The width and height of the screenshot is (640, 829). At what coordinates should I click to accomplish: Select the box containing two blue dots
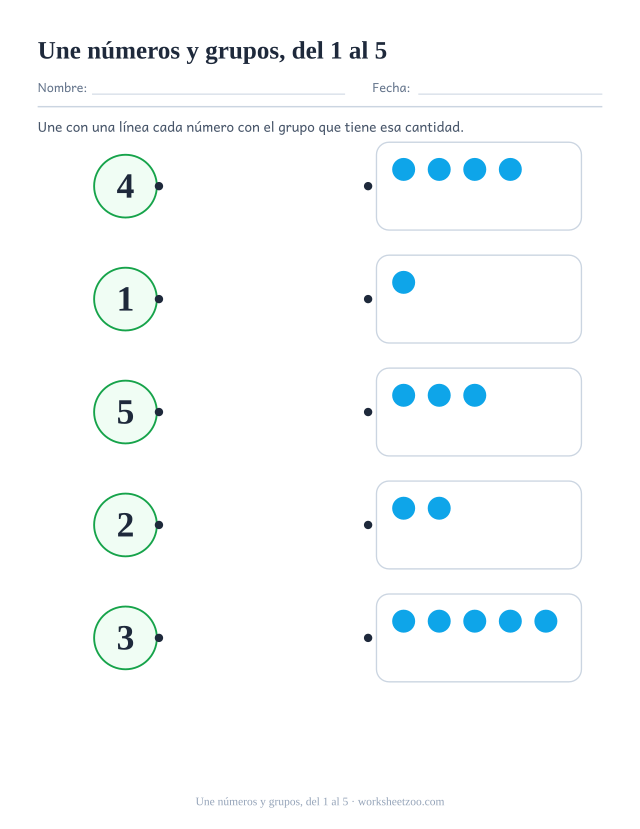click(479, 525)
